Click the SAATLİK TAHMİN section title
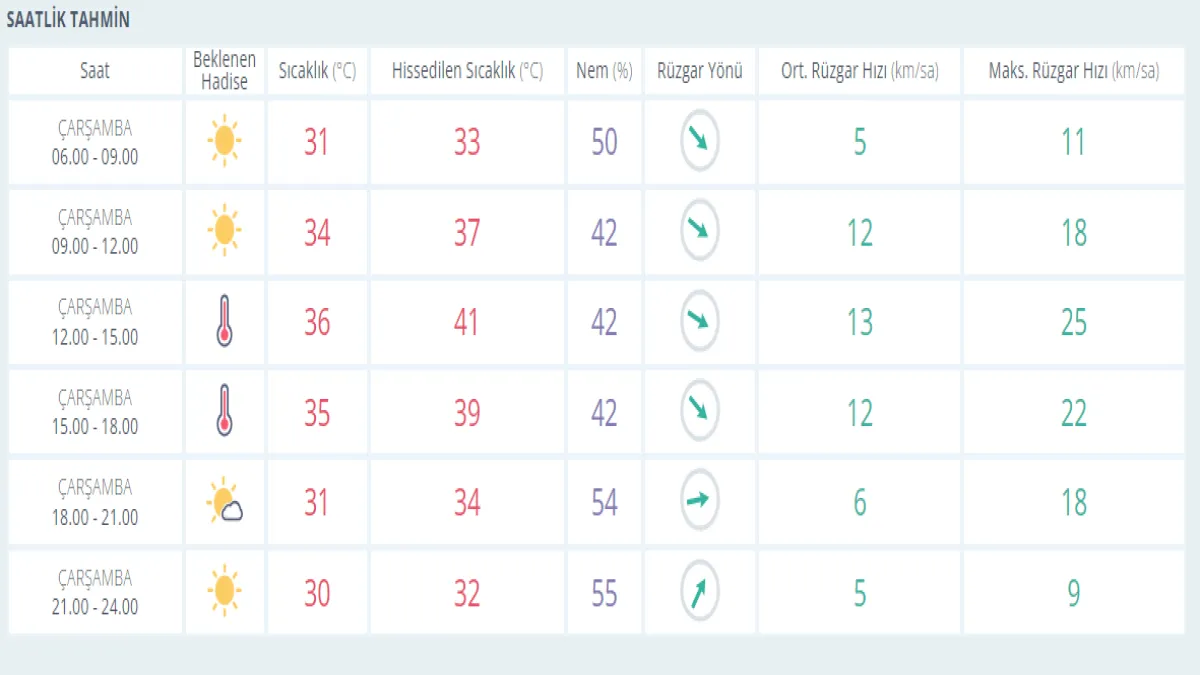1200x675 pixels. (68, 20)
